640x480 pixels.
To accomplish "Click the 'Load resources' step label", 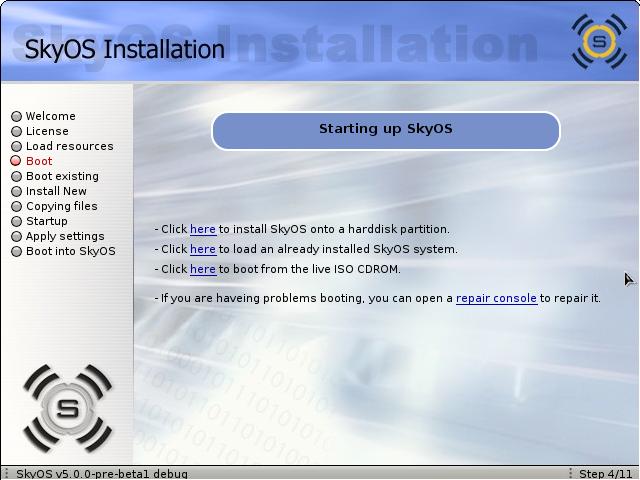I will [70, 146].
